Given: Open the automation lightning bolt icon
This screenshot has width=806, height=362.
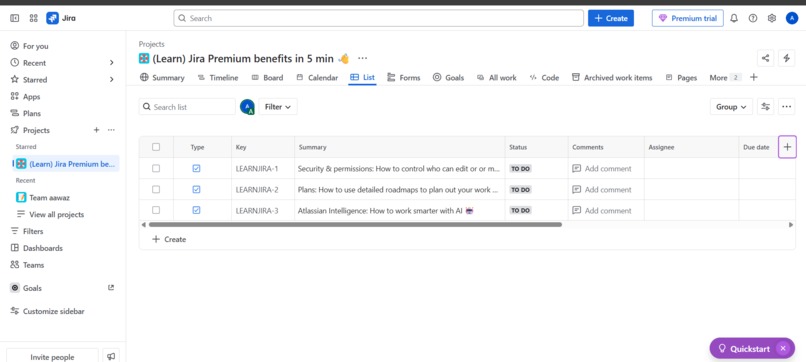Looking at the screenshot, I should [786, 58].
